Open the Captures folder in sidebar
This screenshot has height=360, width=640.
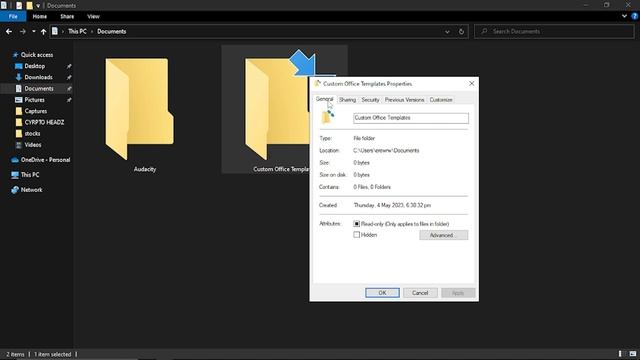tap(36, 111)
